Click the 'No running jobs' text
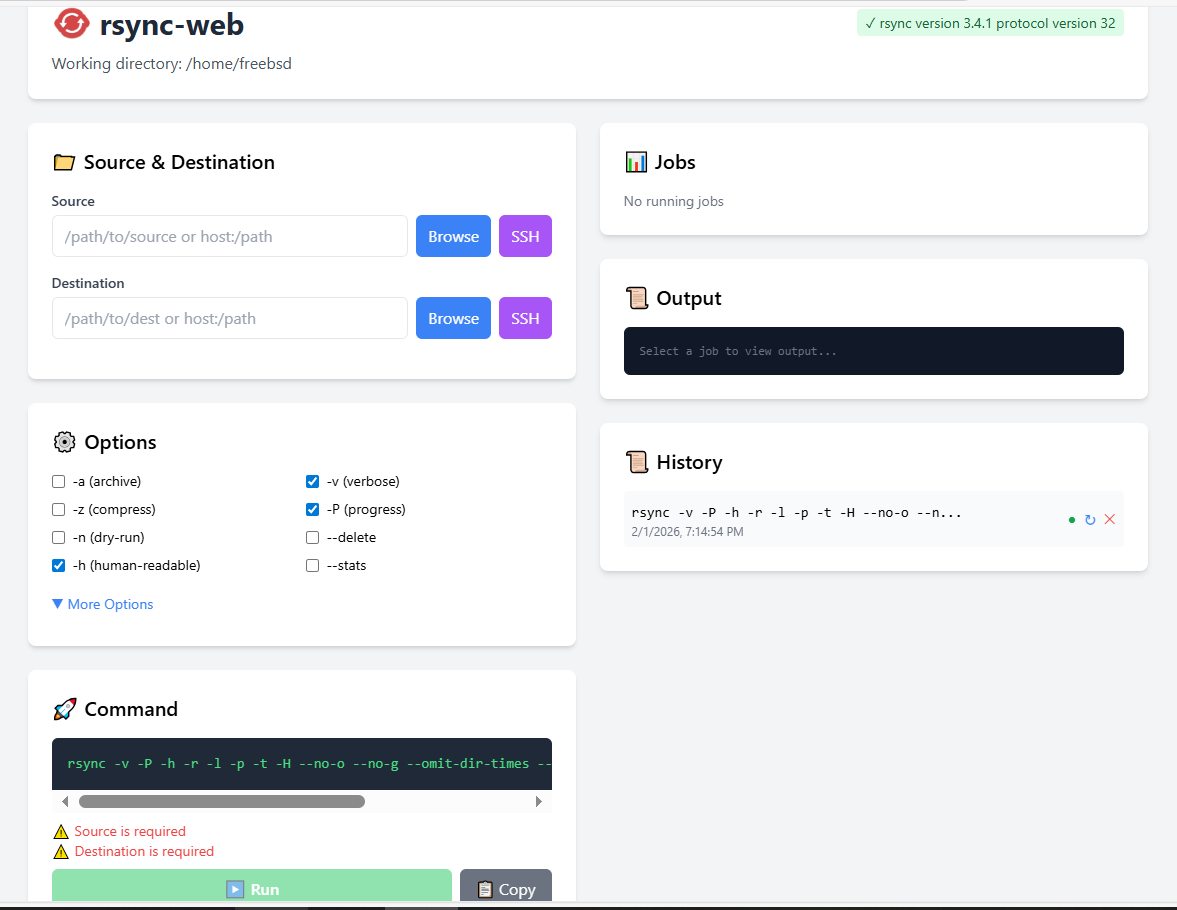This screenshot has width=1177, height=910. pos(673,201)
